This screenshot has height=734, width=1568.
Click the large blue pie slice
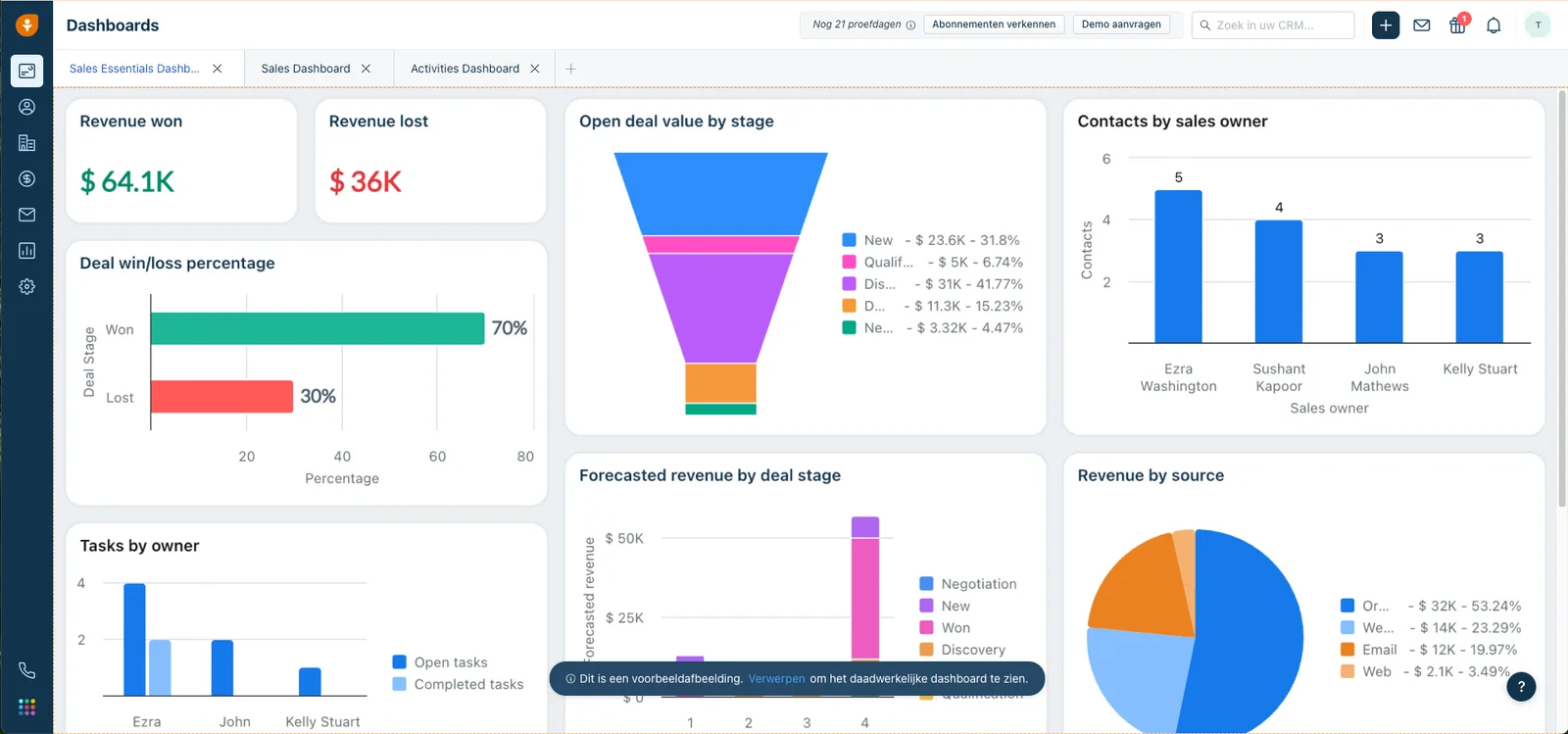(1245, 632)
